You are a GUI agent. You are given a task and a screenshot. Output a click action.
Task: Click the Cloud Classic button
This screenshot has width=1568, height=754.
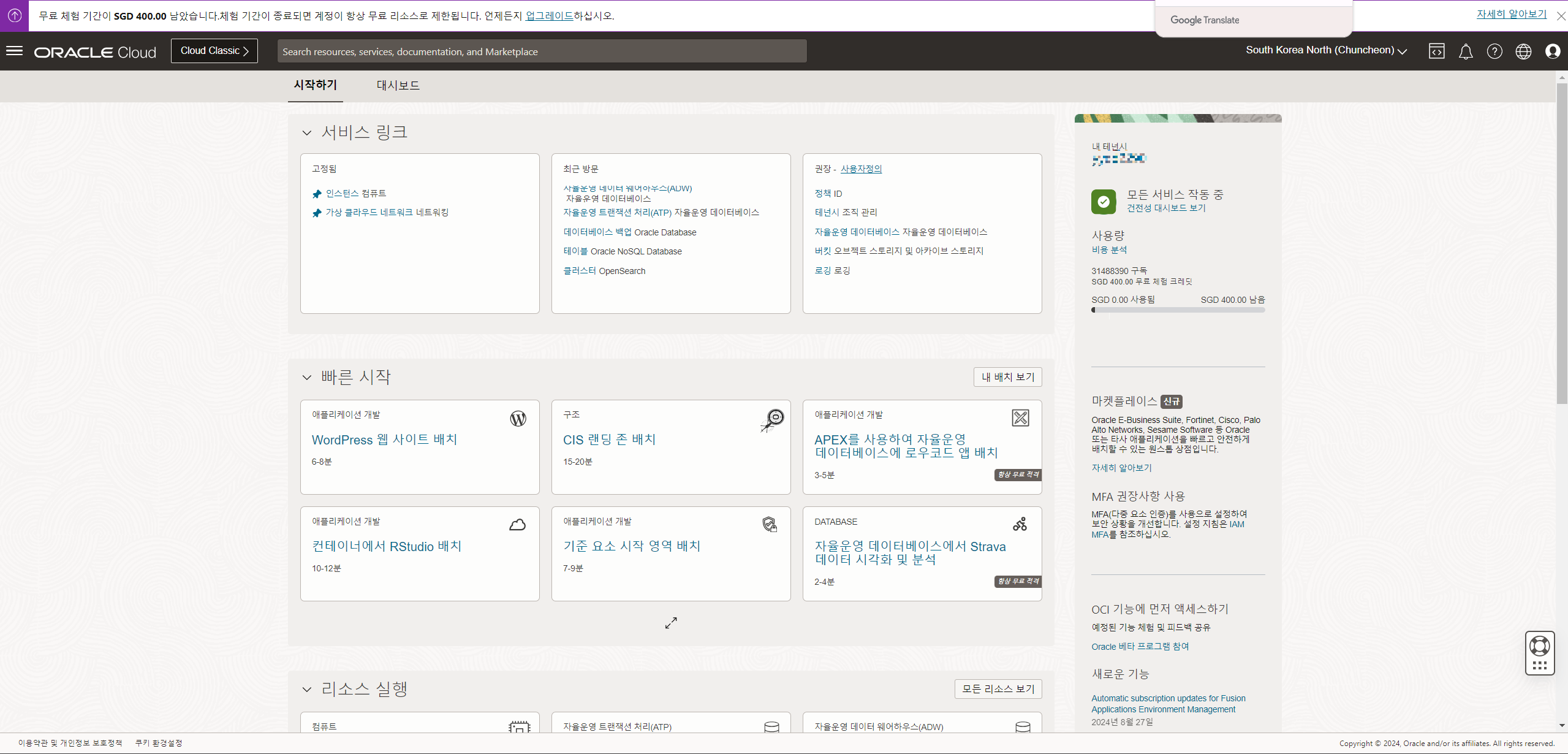coord(214,51)
